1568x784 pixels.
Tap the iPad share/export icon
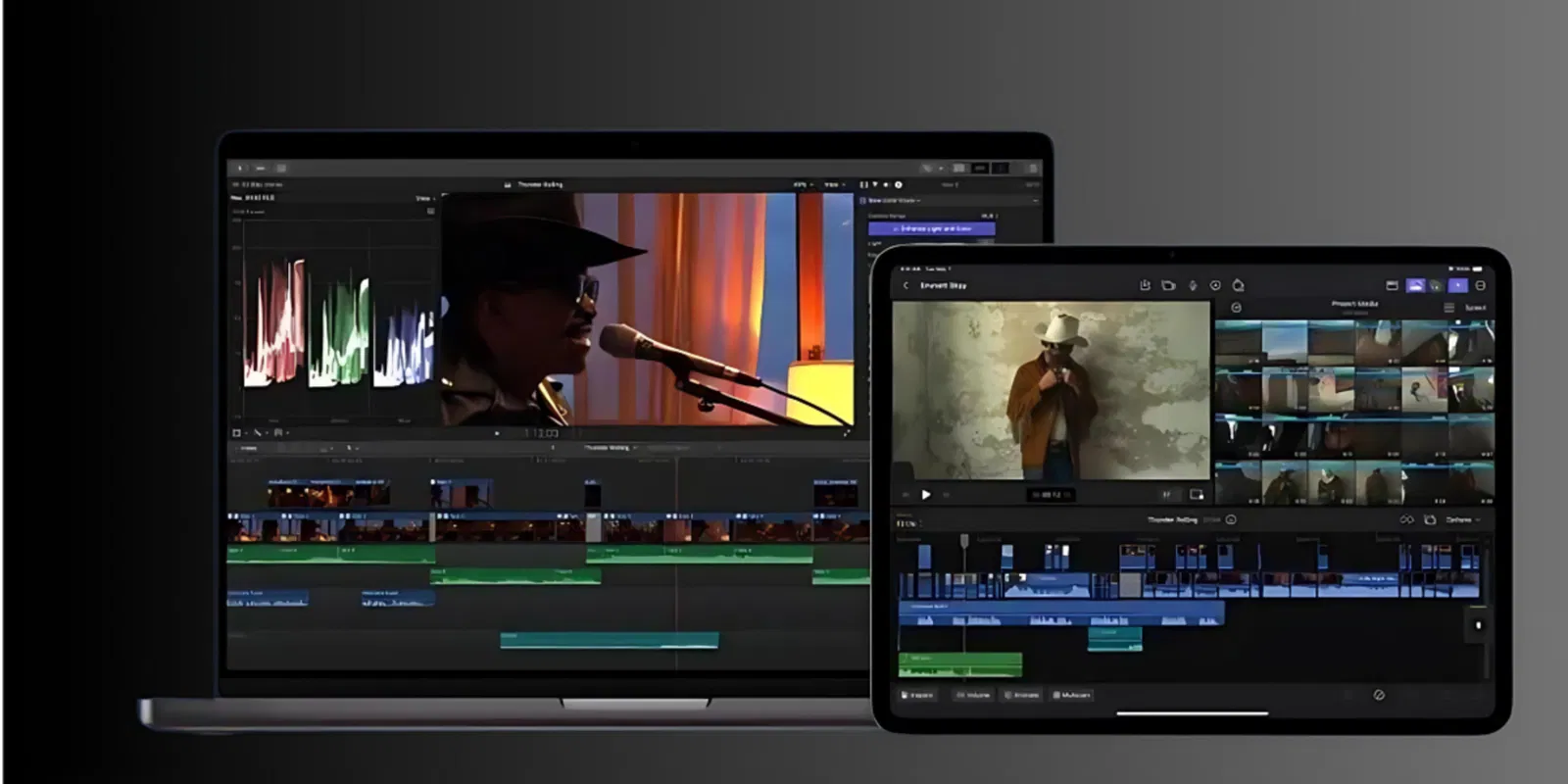pos(1145,285)
